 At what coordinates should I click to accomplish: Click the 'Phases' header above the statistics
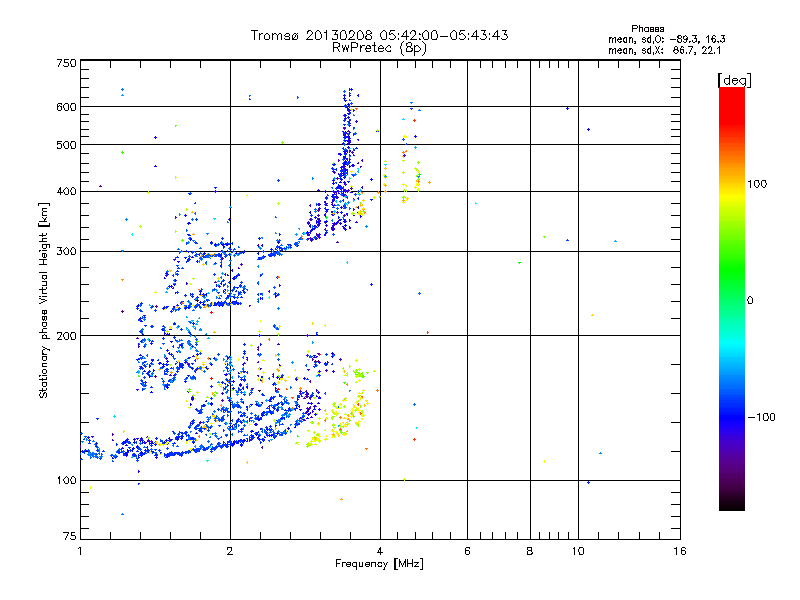pyautogui.click(x=647, y=29)
